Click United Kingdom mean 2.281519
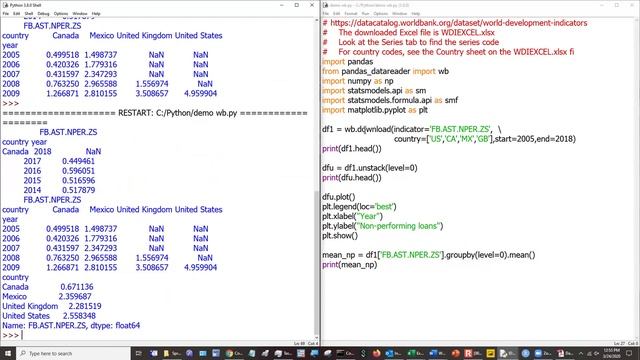The width and height of the screenshot is (640, 360). 85,306
